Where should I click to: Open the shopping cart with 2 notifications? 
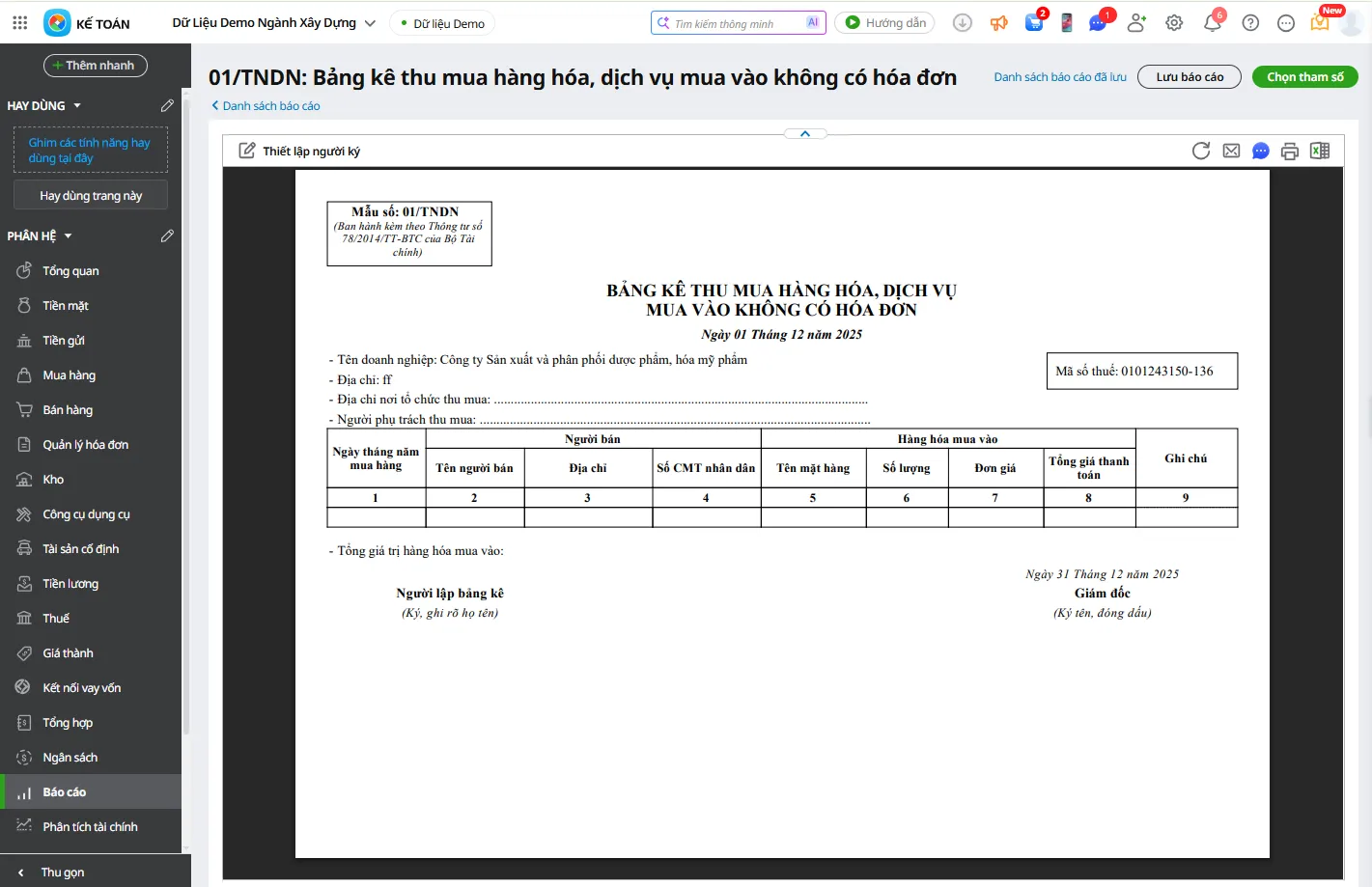(1033, 21)
